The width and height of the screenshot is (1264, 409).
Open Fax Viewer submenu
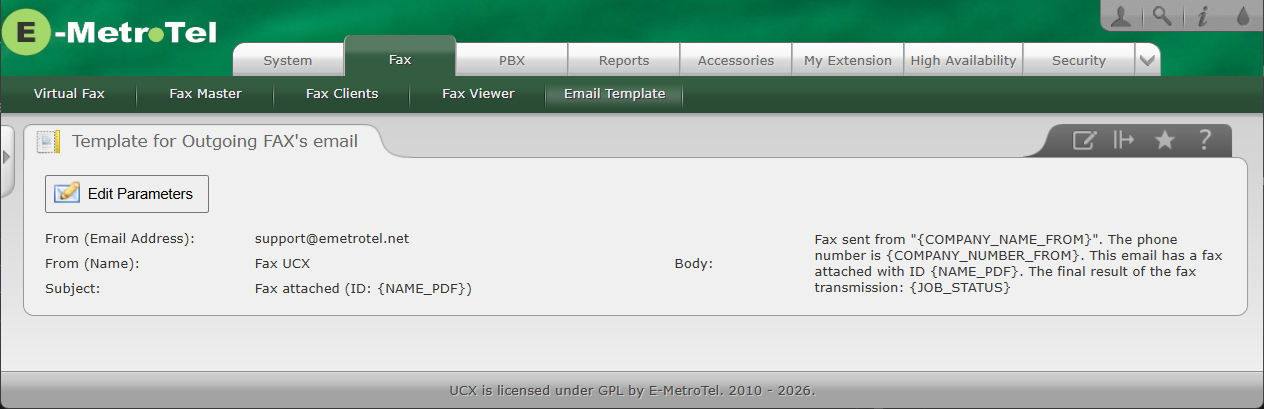[x=478, y=94]
